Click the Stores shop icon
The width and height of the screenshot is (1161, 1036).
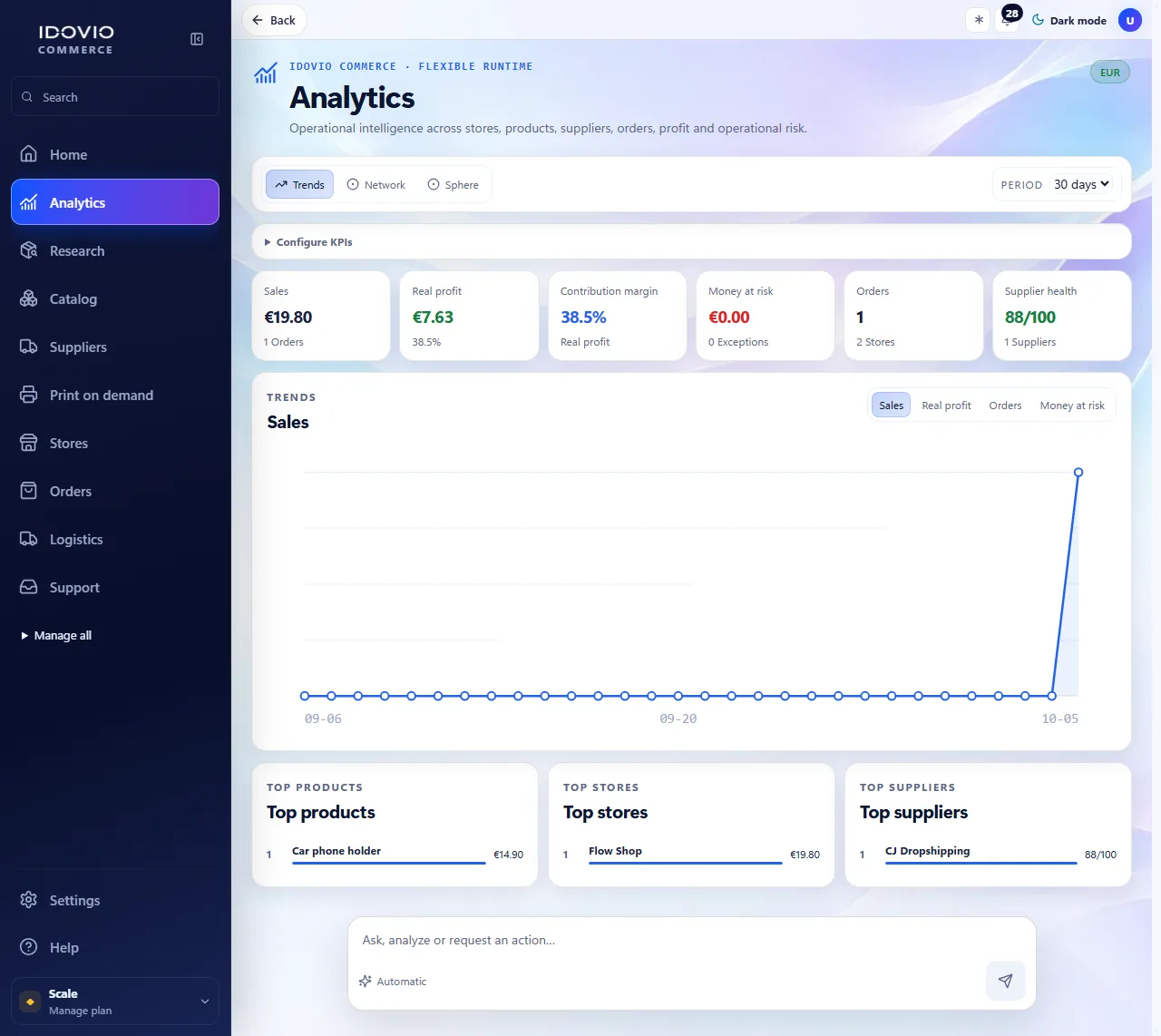[x=29, y=443]
